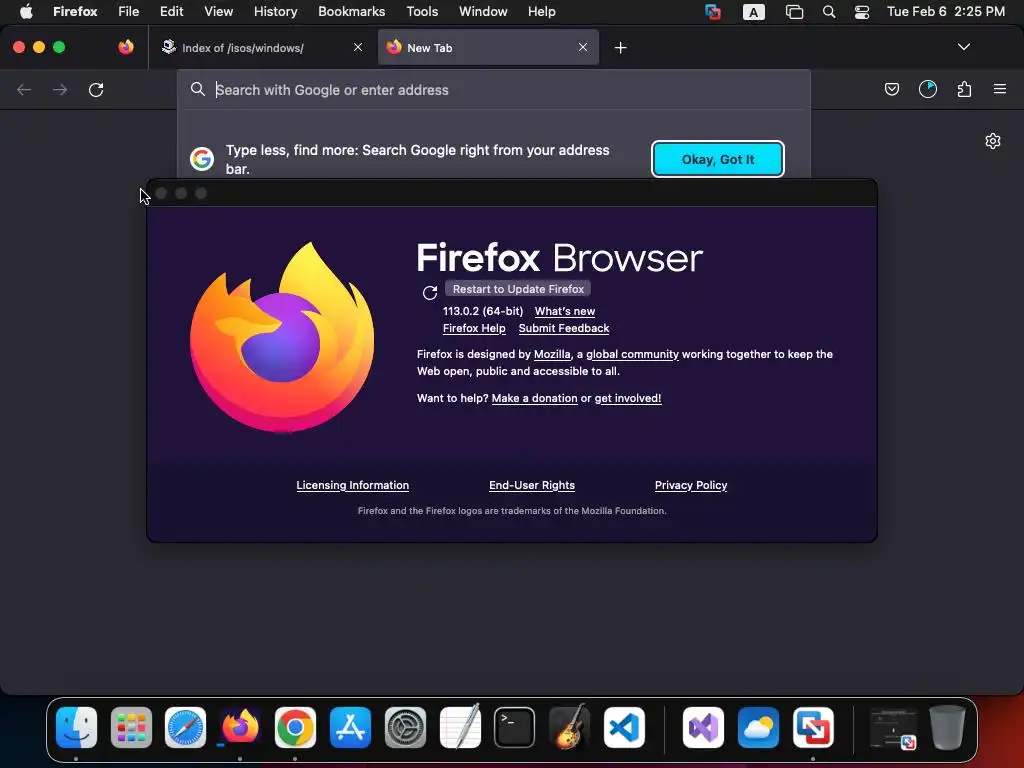
Task: Open the Help menu
Action: [541, 12]
